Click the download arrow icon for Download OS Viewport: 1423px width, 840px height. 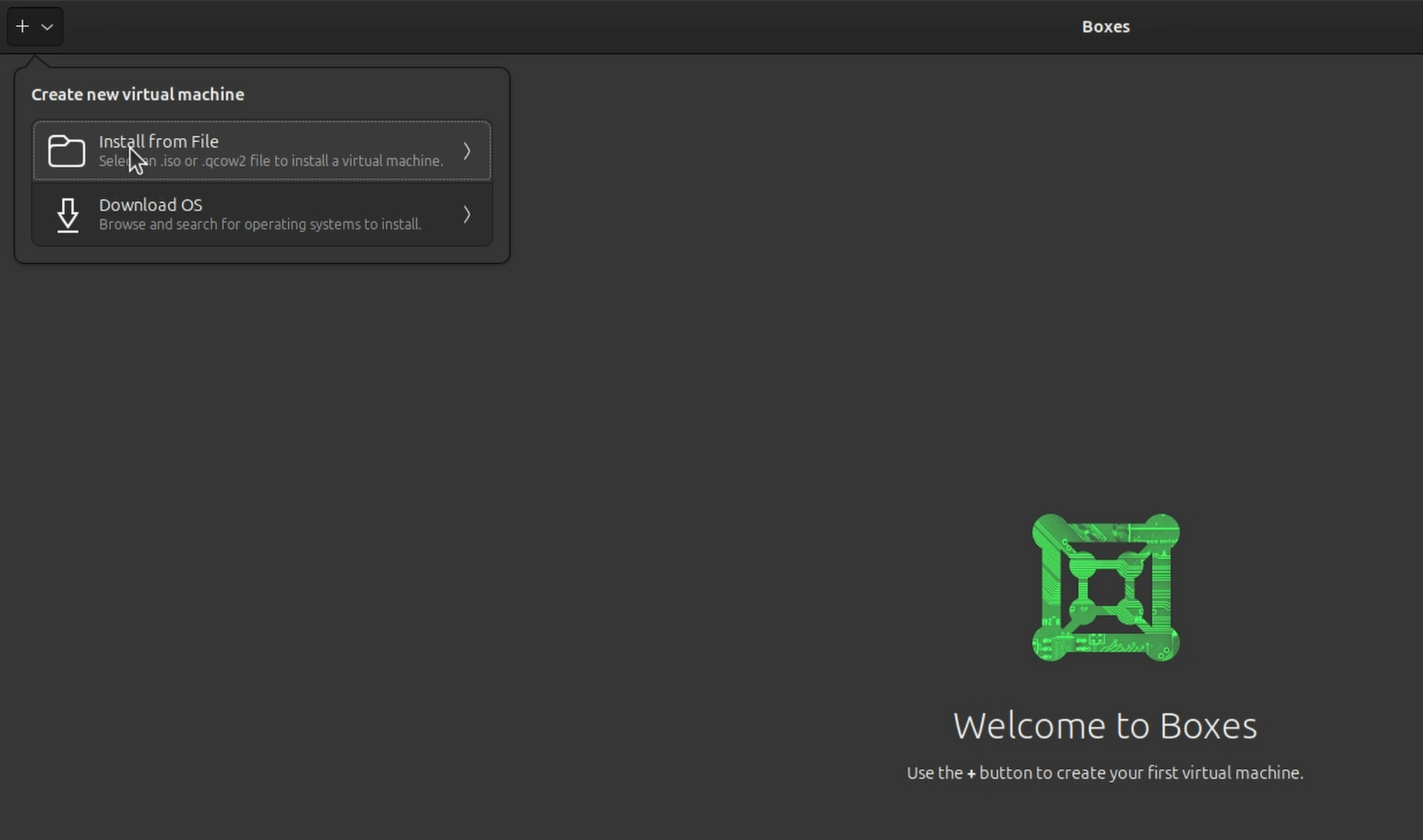pyautogui.click(x=68, y=215)
